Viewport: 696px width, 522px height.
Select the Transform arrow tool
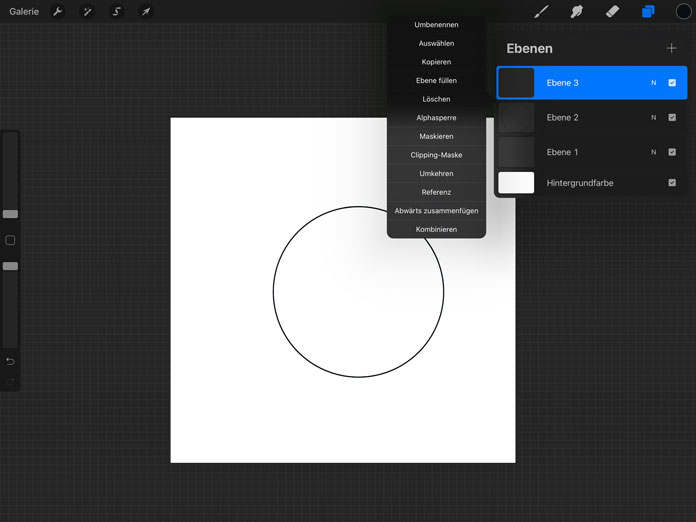coord(145,12)
